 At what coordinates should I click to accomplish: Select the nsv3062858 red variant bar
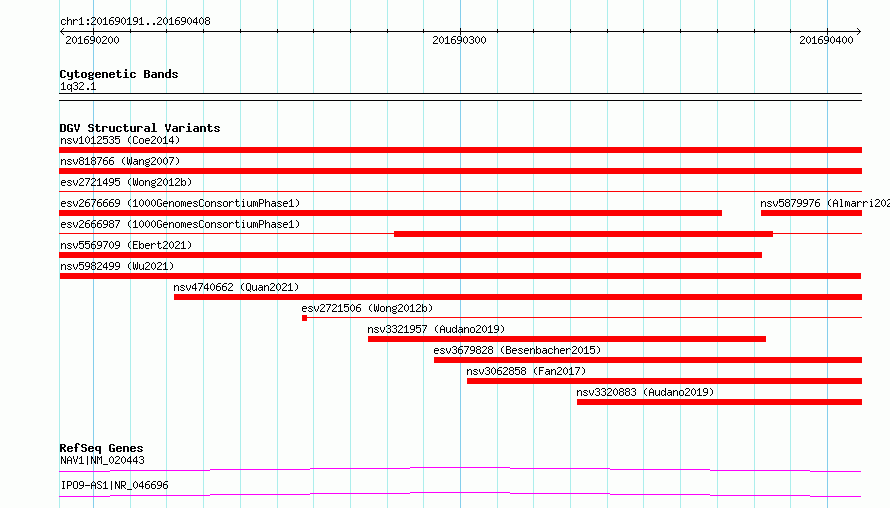pos(664,381)
